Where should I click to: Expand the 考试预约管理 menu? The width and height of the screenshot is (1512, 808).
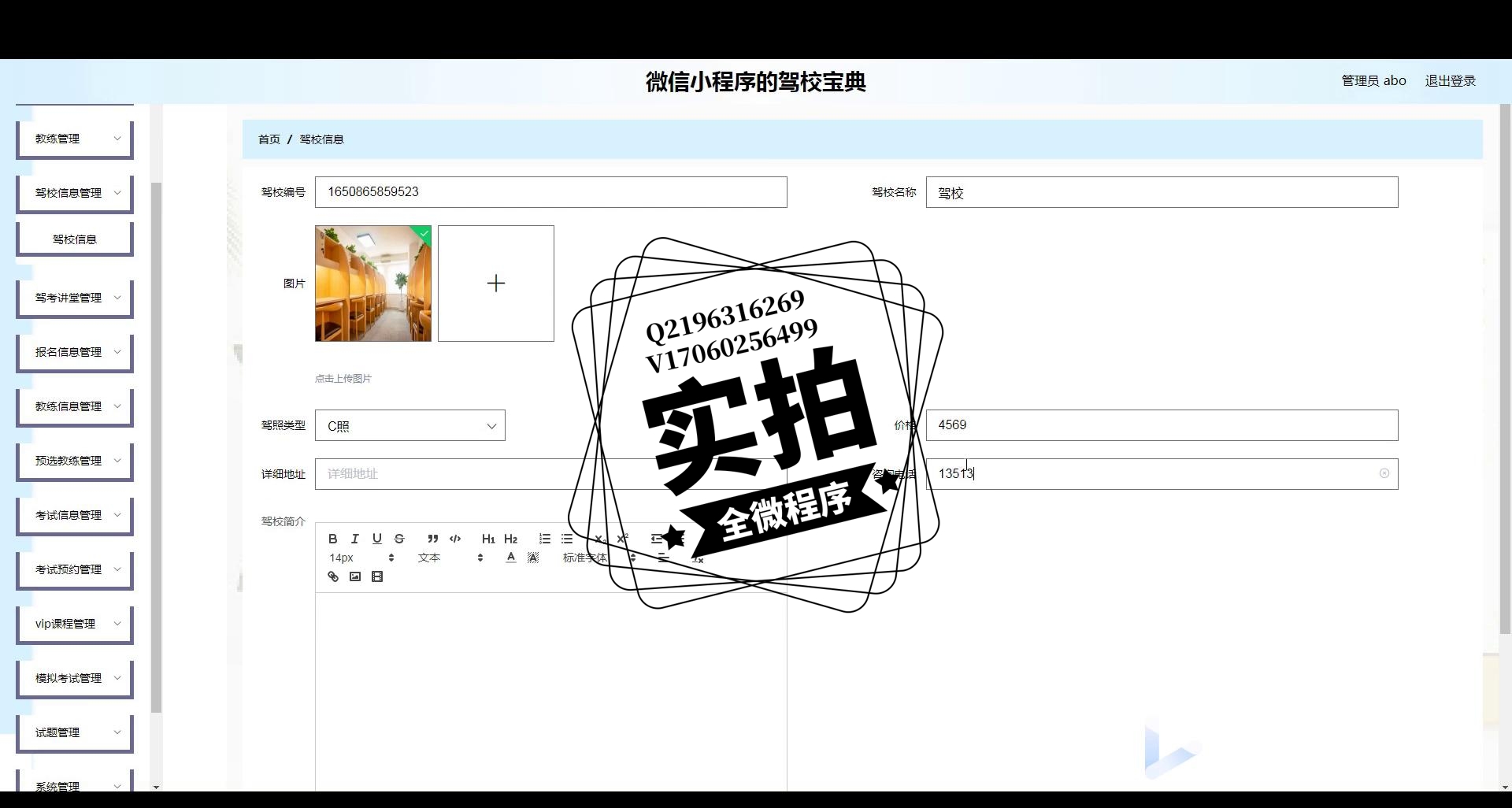pos(75,569)
